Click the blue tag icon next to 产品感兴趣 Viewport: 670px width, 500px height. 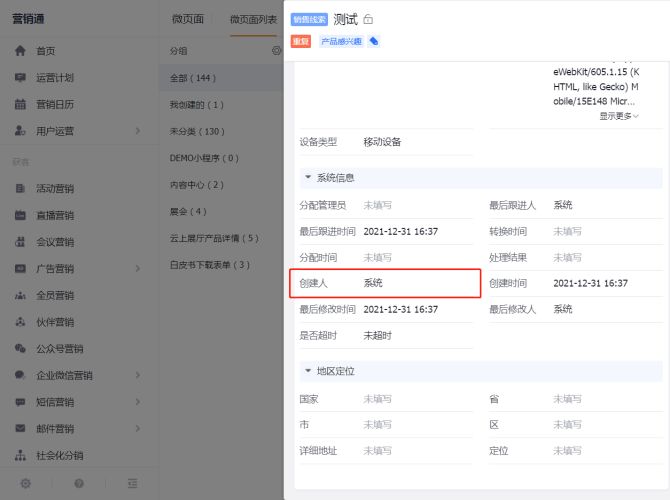pyautogui.click(x=374, y=41)
